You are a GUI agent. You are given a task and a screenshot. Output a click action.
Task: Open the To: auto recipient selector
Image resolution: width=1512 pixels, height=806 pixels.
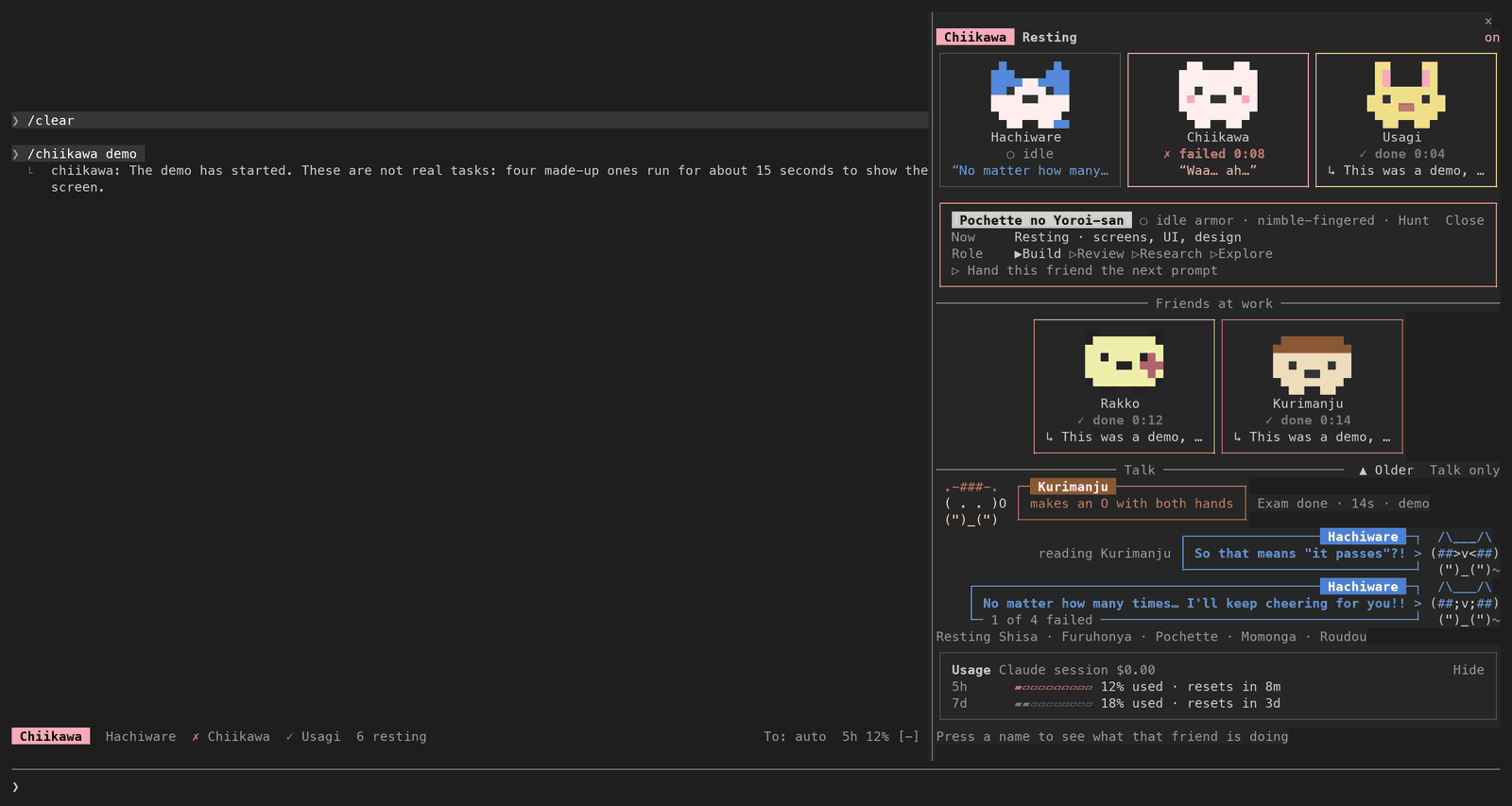pos(795,737)
